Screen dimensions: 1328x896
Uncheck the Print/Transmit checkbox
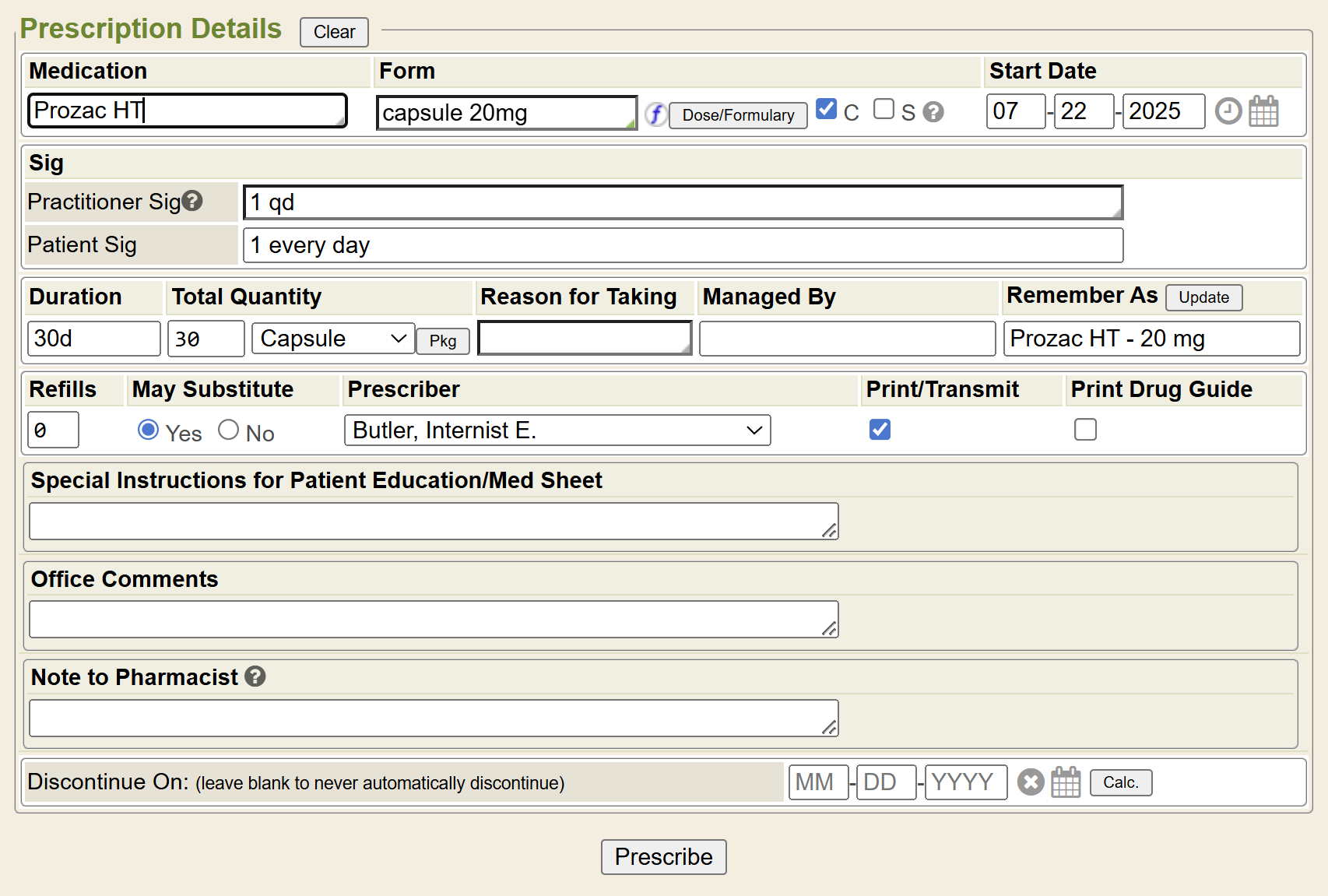[x=880, y=430]
